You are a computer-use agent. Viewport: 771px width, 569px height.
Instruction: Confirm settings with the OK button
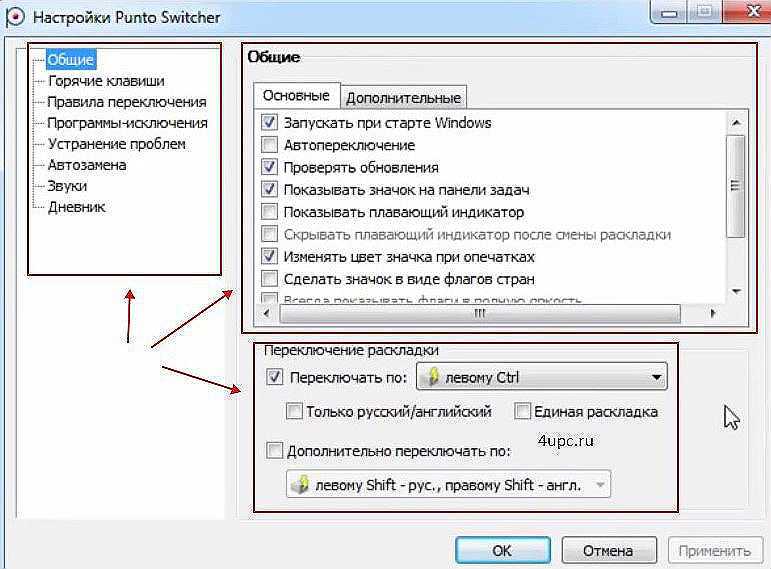coord(503,550)
